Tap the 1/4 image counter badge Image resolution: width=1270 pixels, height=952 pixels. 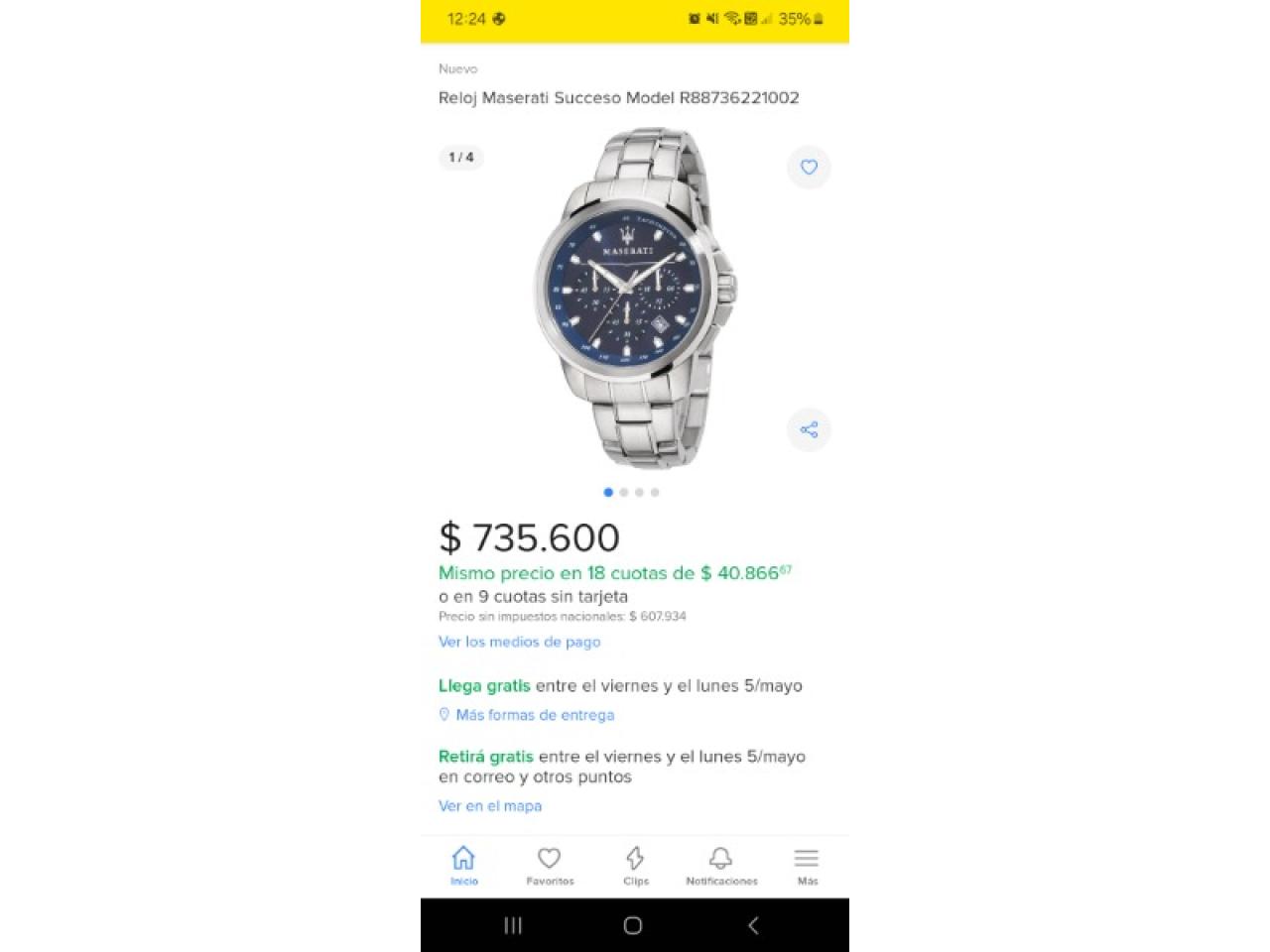coord(461,157)
